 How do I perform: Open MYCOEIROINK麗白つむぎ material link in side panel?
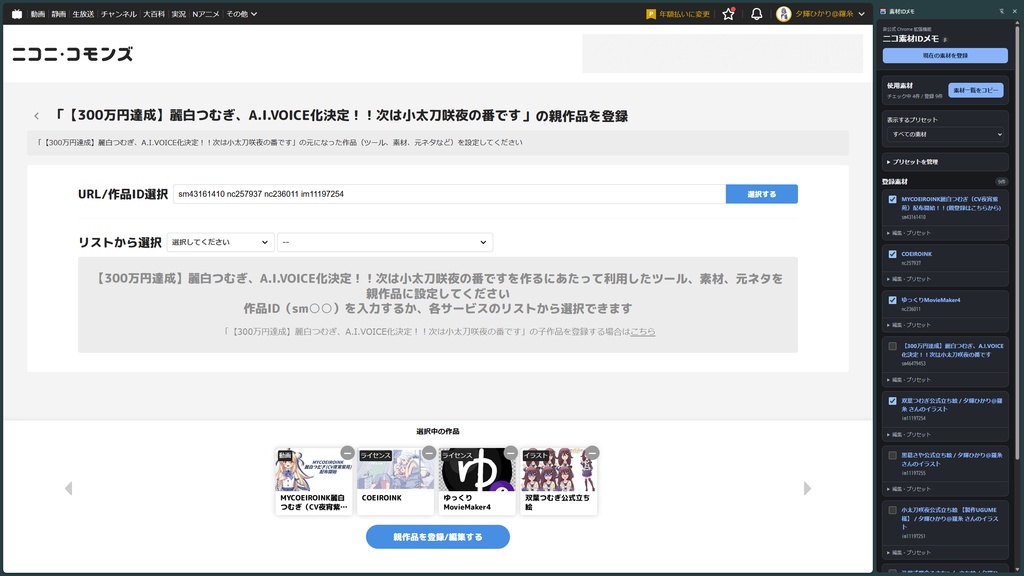(951, 204)
